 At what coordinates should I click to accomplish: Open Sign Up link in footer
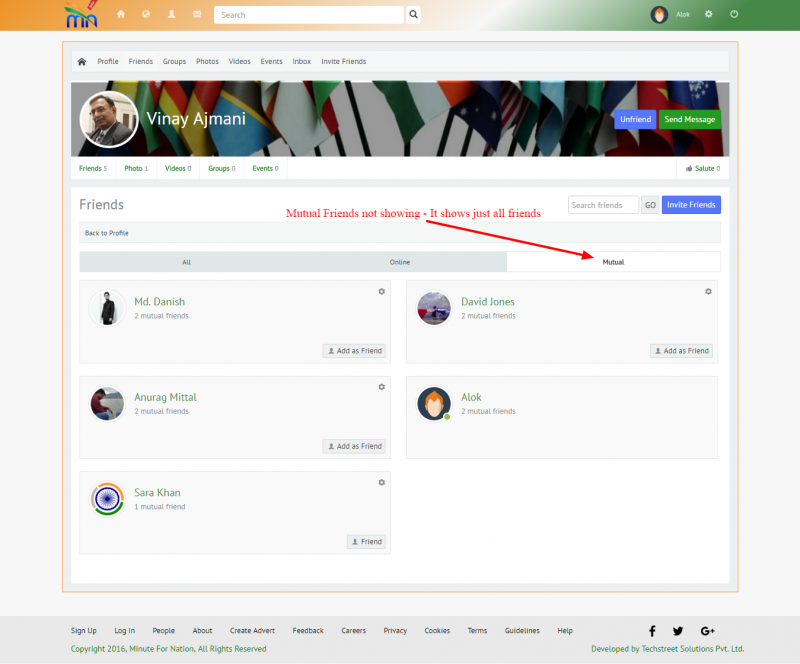tap(84, 631)
